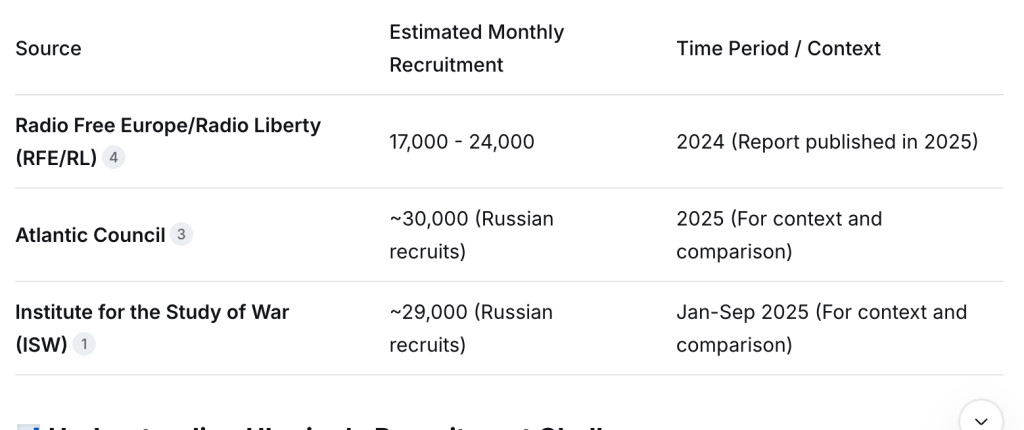Select the "~29,000 (Russian recruits)" cell
1024x430 pixels.
coord(471,328)
